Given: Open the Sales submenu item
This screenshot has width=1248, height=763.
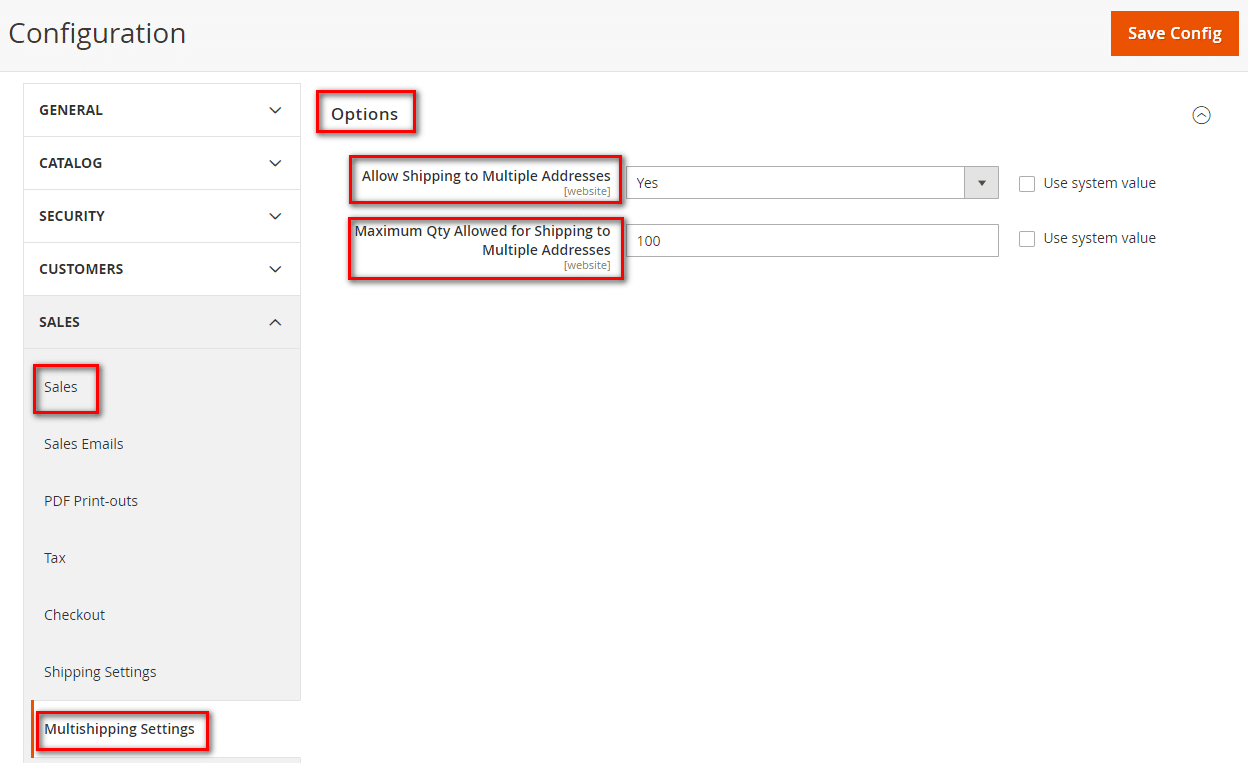Looking at the screenshot, I should 61,387.
